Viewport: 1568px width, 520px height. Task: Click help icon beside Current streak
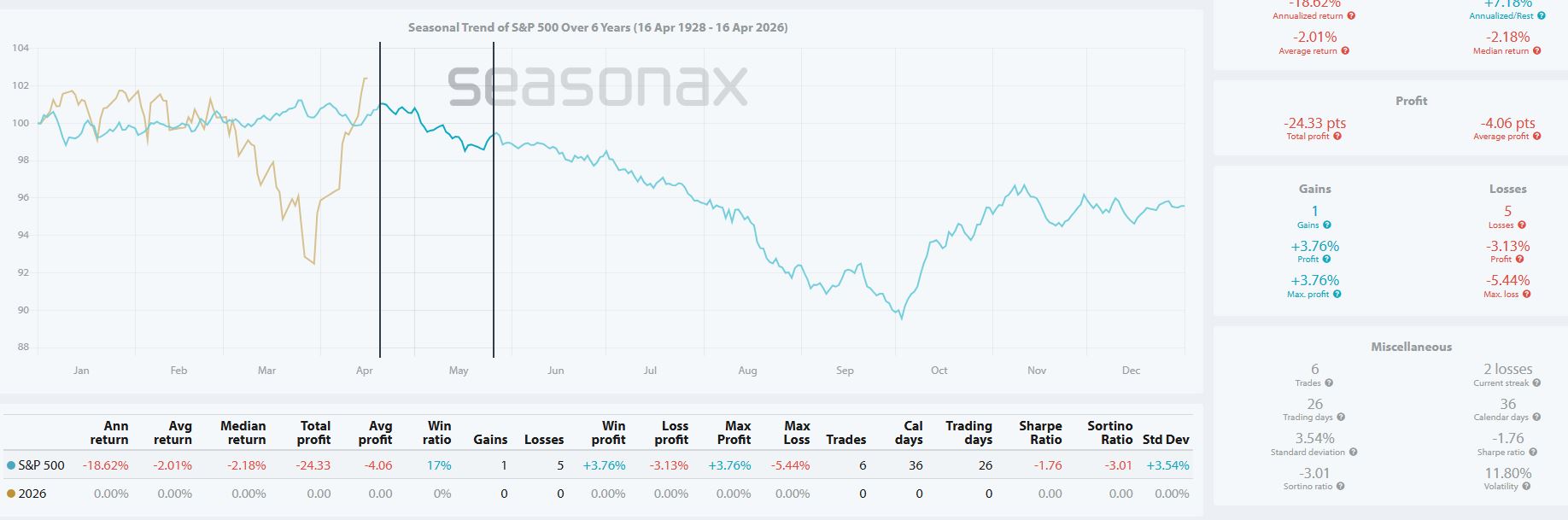click(x=1536, y=383)
